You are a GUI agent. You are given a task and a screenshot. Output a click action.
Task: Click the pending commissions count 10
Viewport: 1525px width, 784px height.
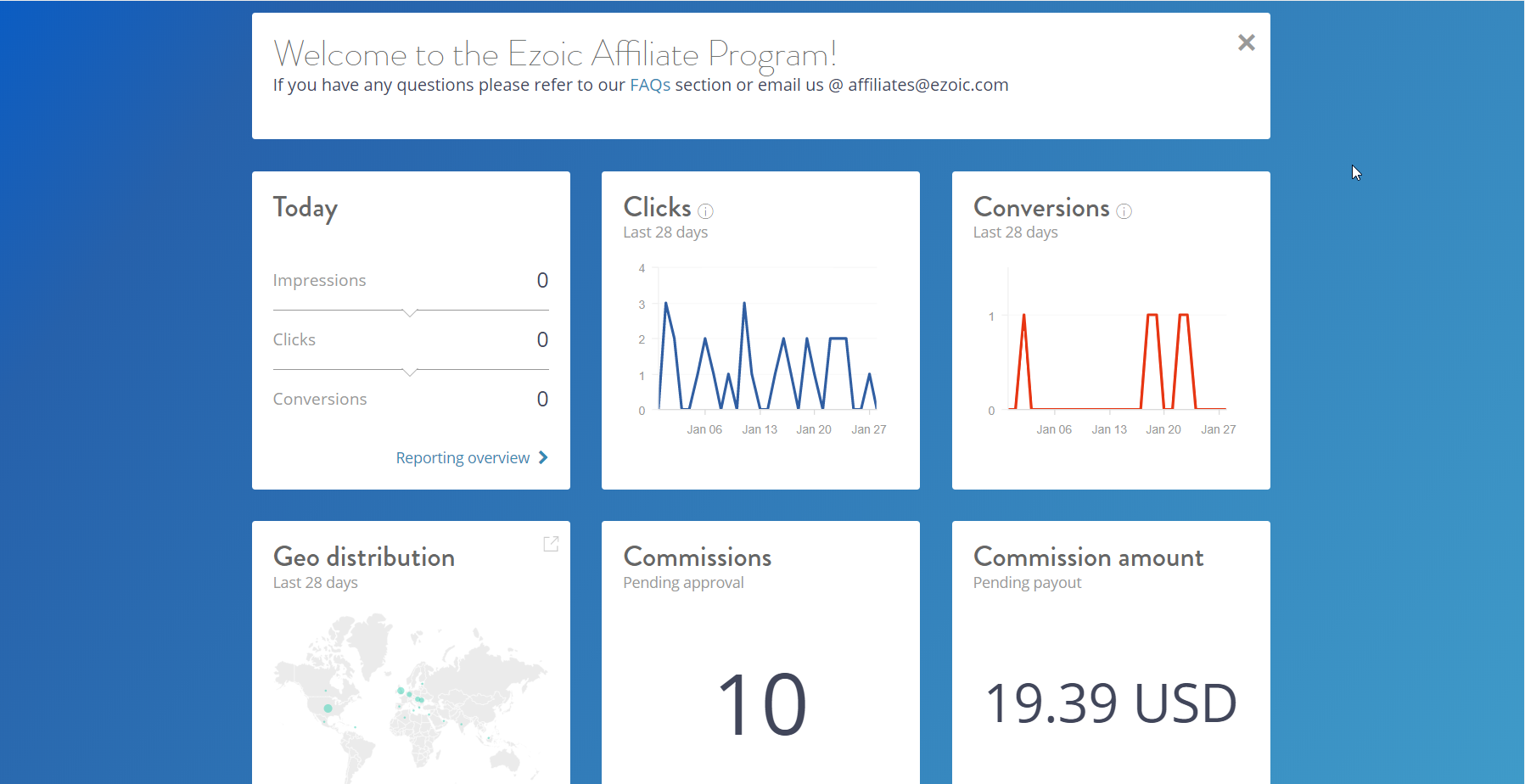coord(761,703)
